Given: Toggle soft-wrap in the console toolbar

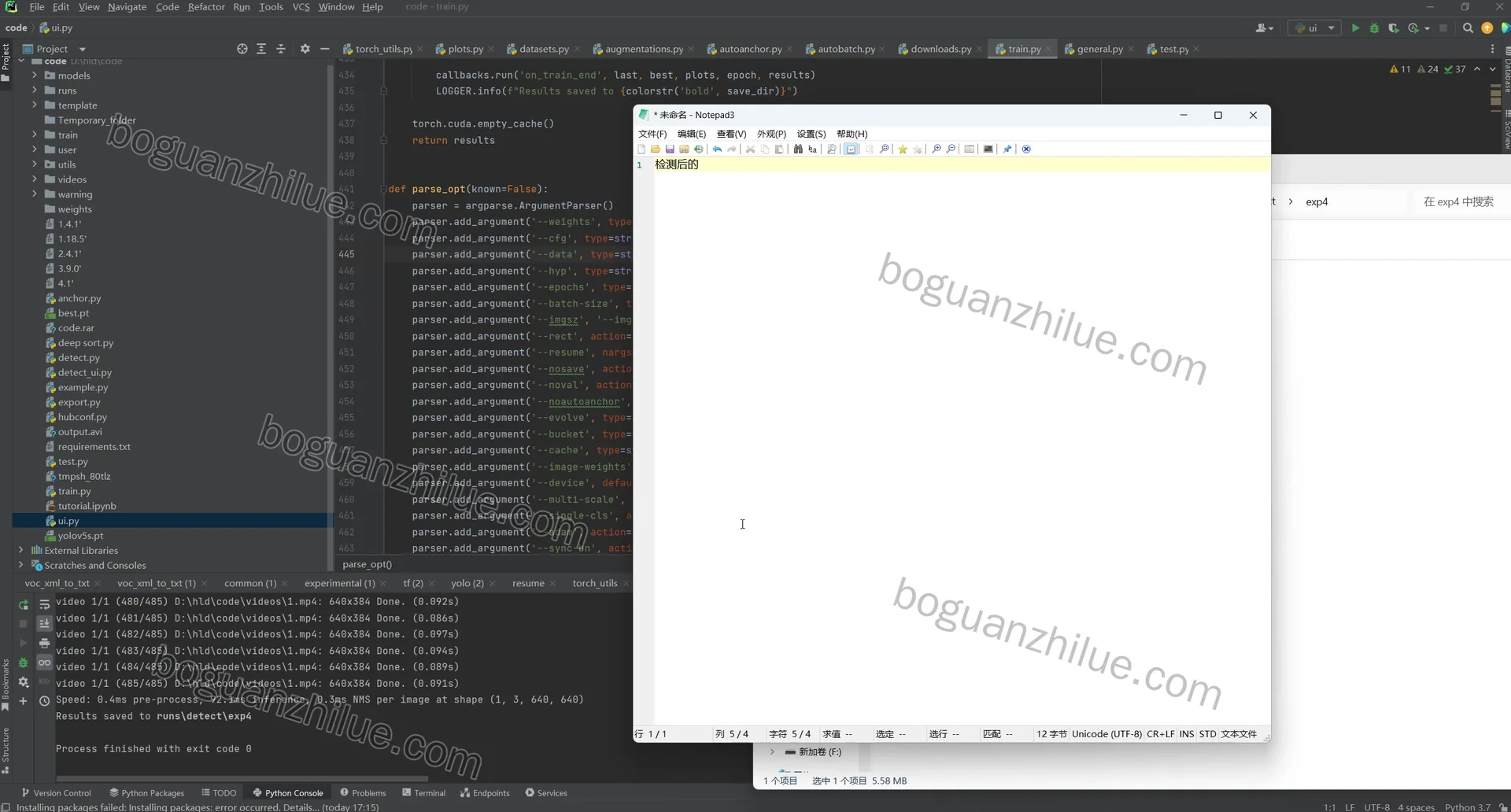Looking at the screenshot, I should coord(45,604).
